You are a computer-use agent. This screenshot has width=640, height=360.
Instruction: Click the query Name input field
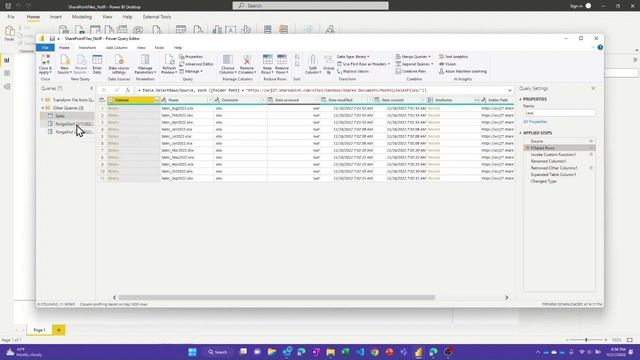point(559,113)
